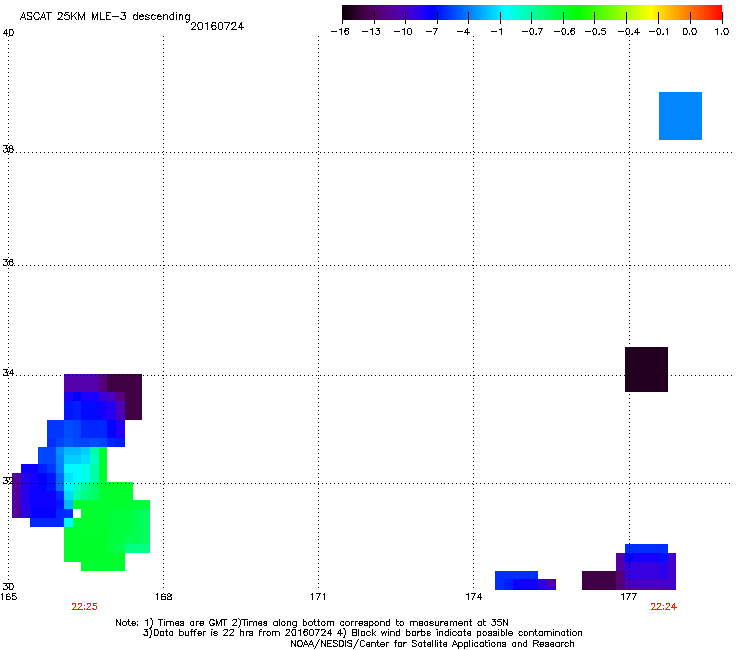The image size is (740, 650).
Task: Click the longitude label 177
Action: coord(629,597)
